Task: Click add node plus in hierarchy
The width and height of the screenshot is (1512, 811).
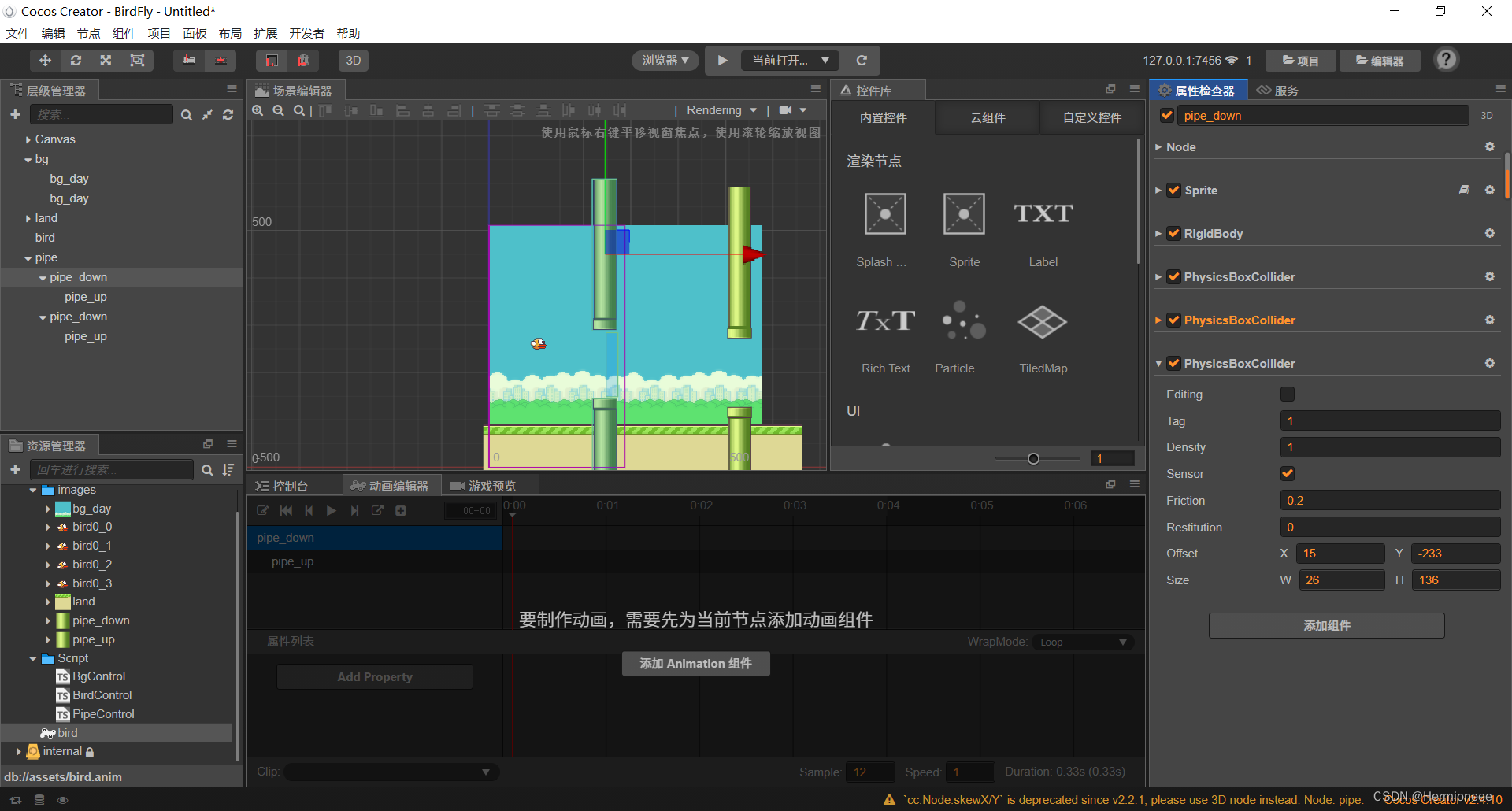Action: pyautogui.click(x=15, y=115)
